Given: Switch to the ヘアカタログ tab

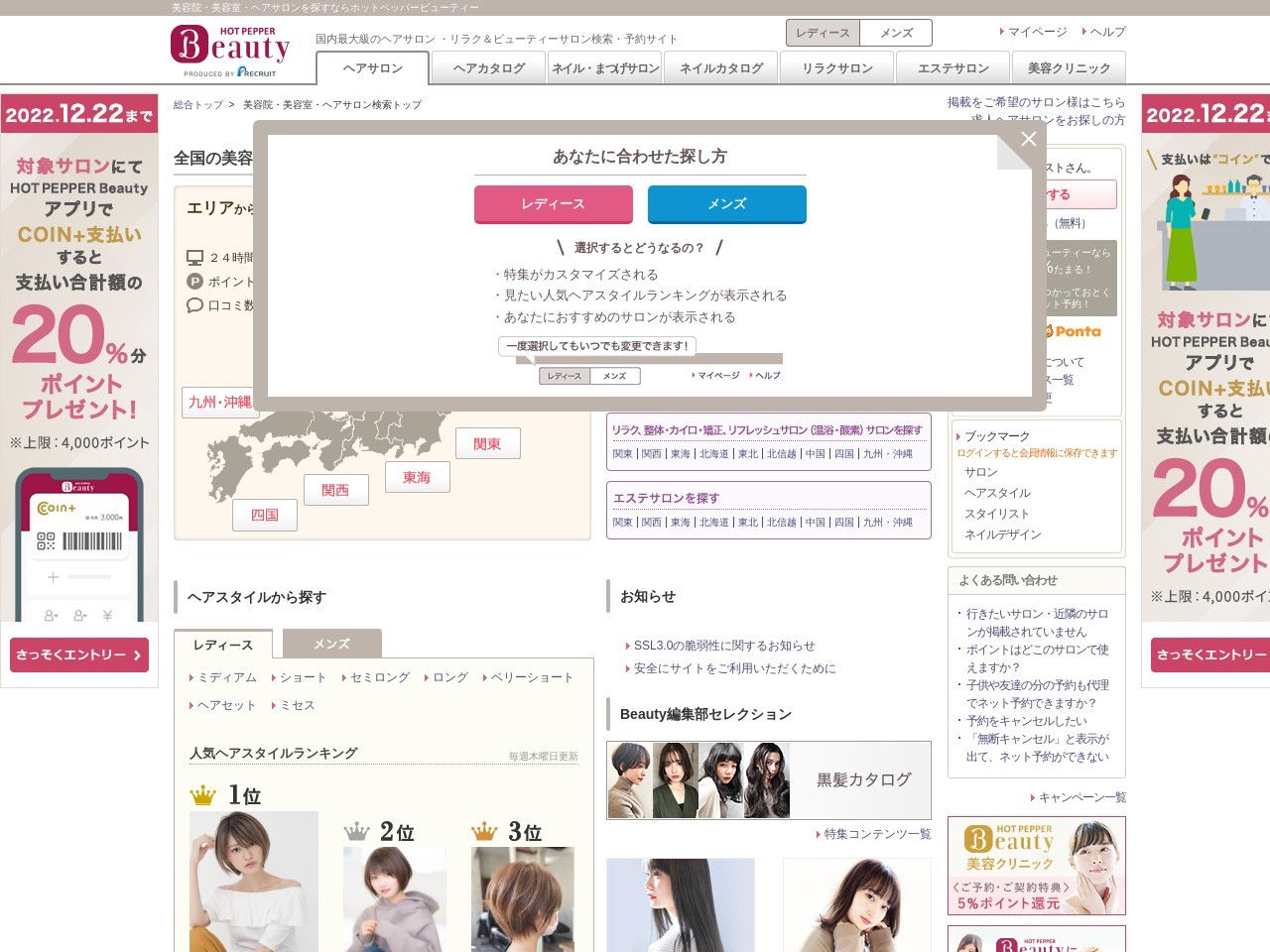Looking at the screenshot, I should point(488,67).
